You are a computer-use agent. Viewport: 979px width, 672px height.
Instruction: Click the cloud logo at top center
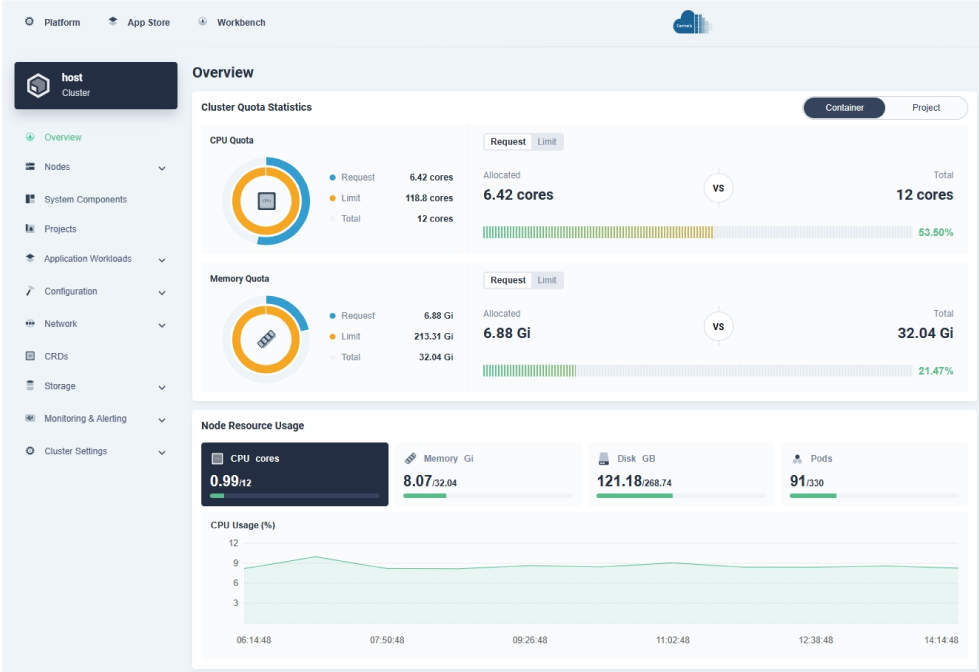[690, 23]
